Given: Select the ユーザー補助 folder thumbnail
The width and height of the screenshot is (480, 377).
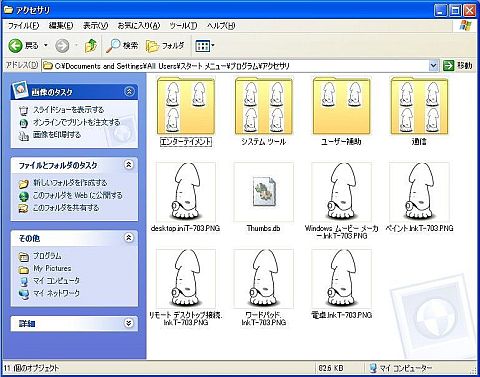Looking at the screenshot, I should [x=341, y=106].
